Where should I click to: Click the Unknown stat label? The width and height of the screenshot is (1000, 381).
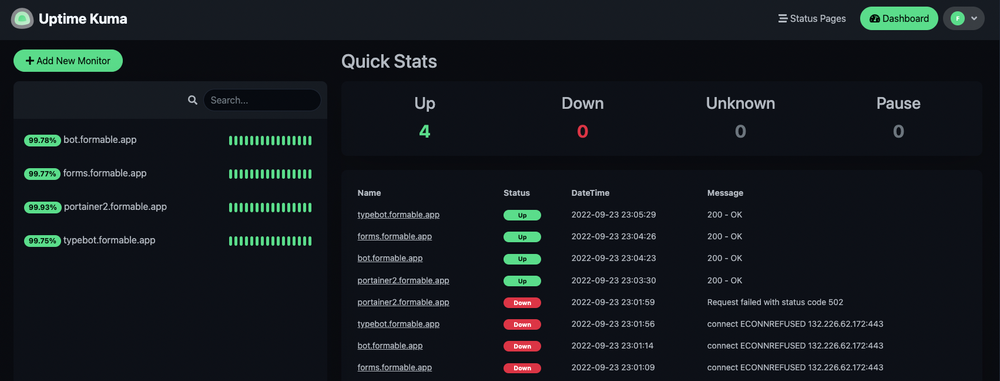[x=740, y=103]
